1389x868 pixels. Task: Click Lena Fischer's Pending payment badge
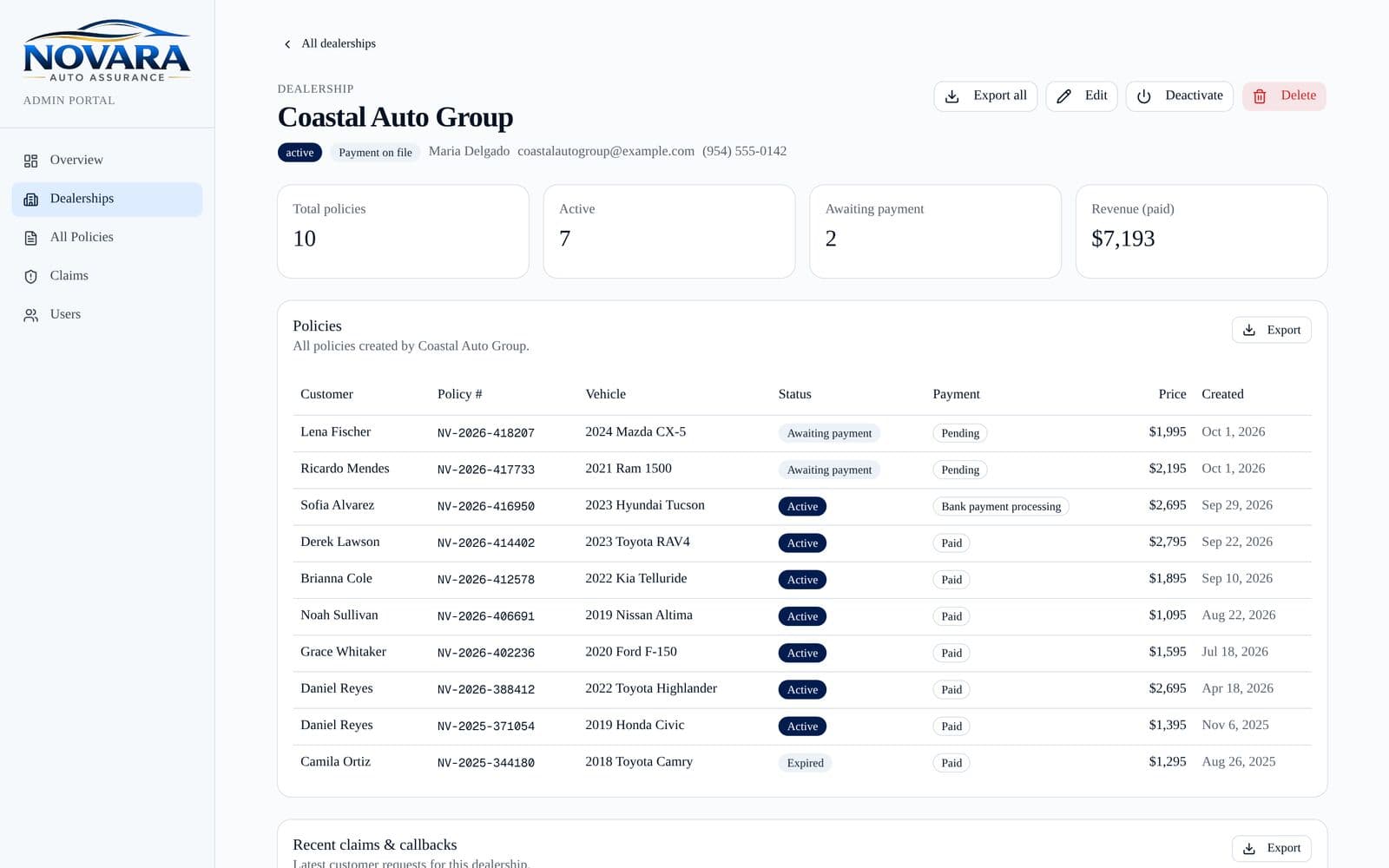coord(960,433)
